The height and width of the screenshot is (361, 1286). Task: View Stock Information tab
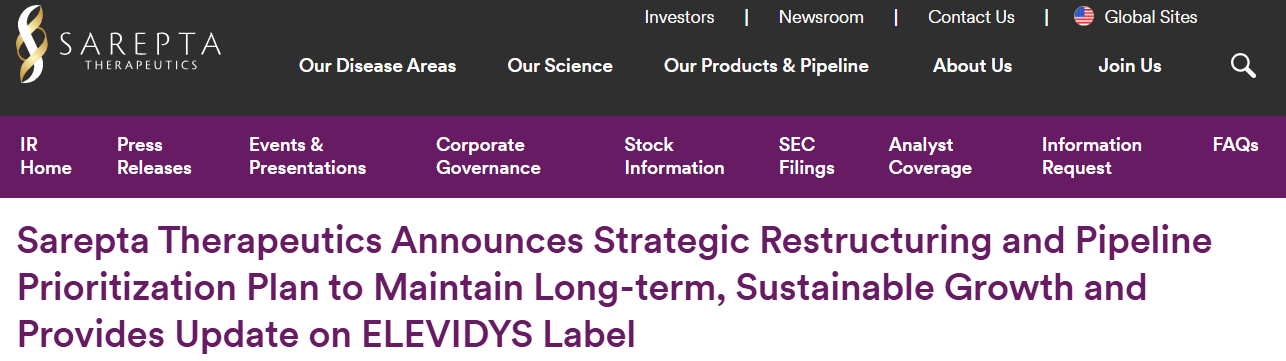[674, 156]
